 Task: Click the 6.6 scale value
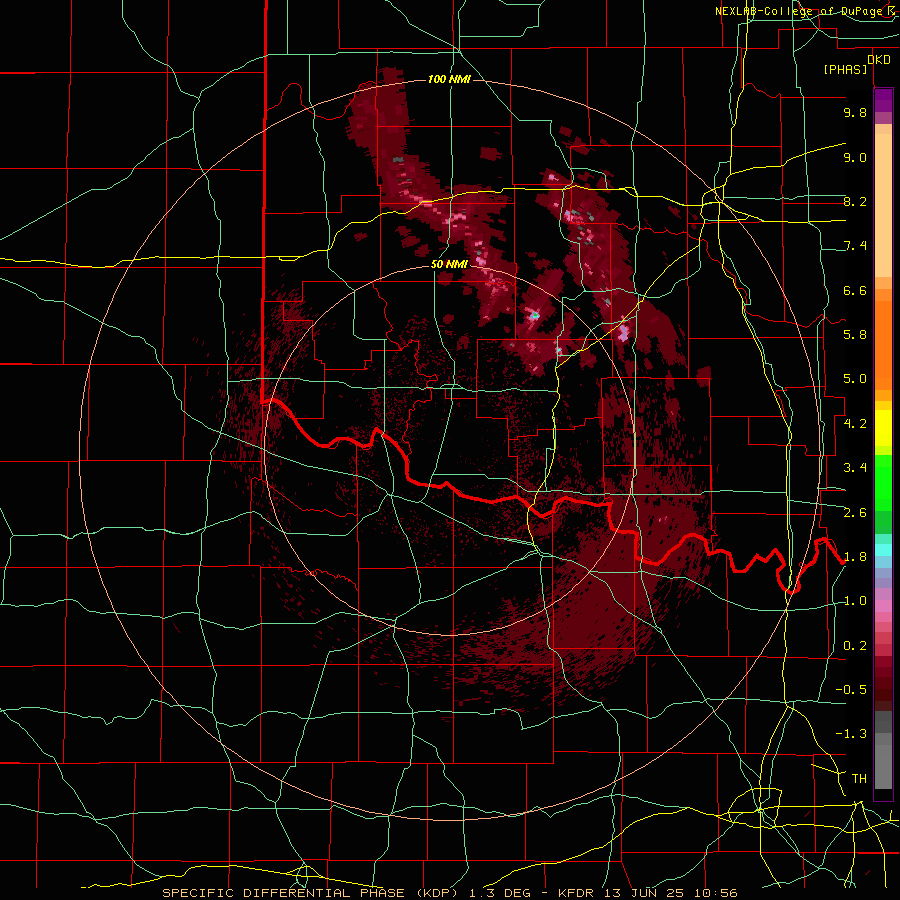[855, 290]
